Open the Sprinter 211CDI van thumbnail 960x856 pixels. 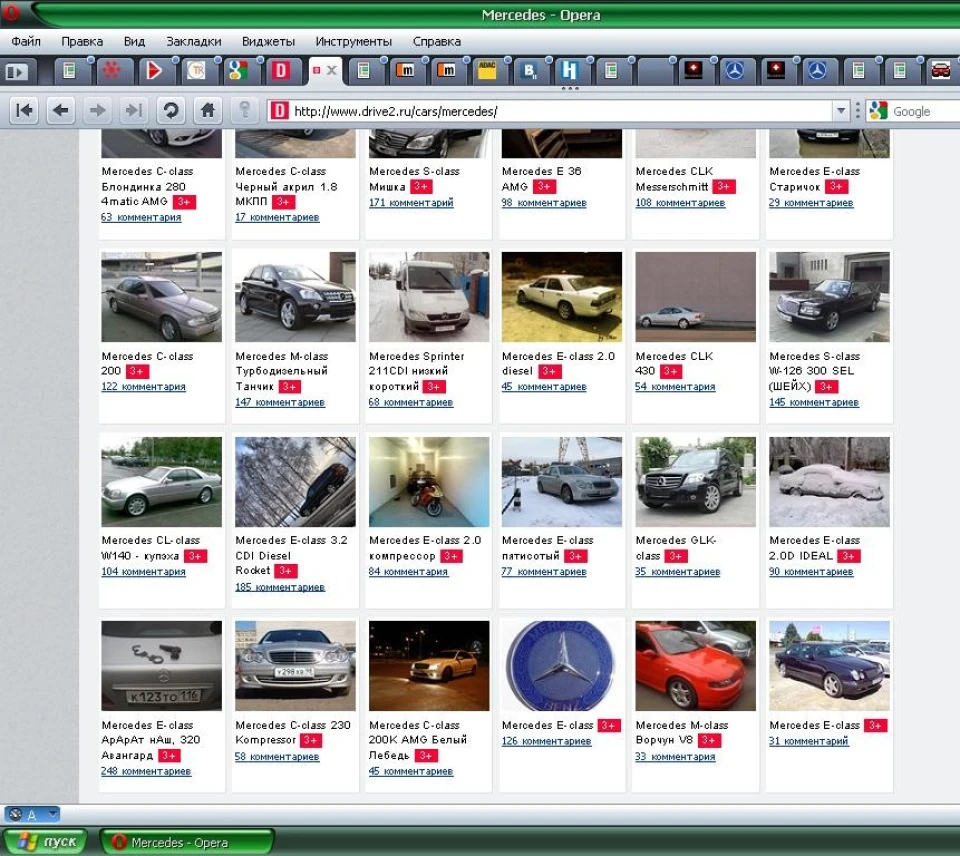pos(429,297)
